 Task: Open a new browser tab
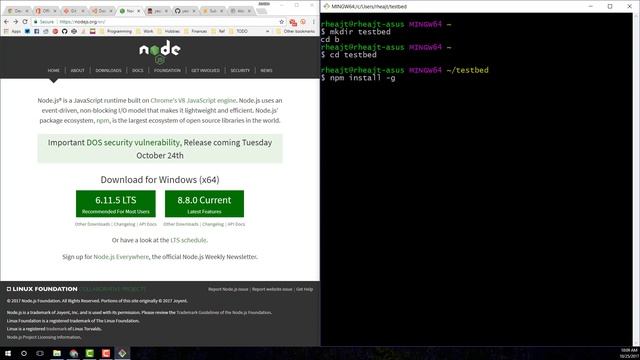coord(261,11)
